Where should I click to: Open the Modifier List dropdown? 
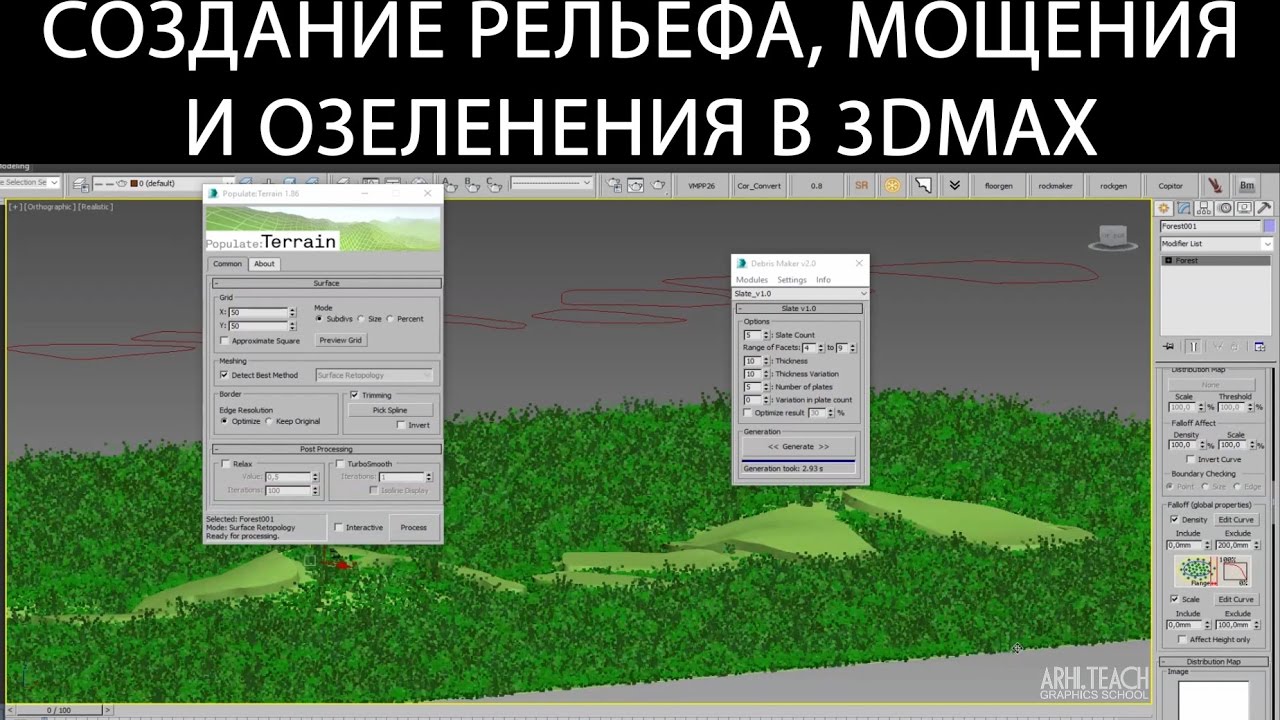pyautogui.click(x=1216, y=244)
